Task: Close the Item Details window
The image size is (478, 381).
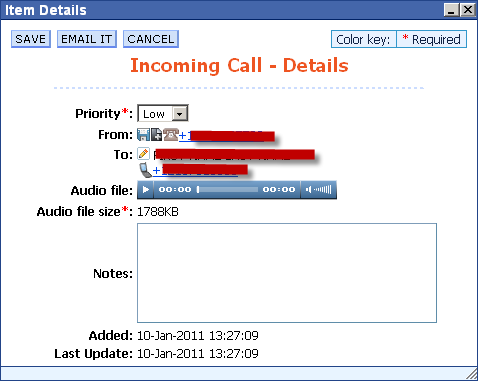Action: (x=468, y=10)
